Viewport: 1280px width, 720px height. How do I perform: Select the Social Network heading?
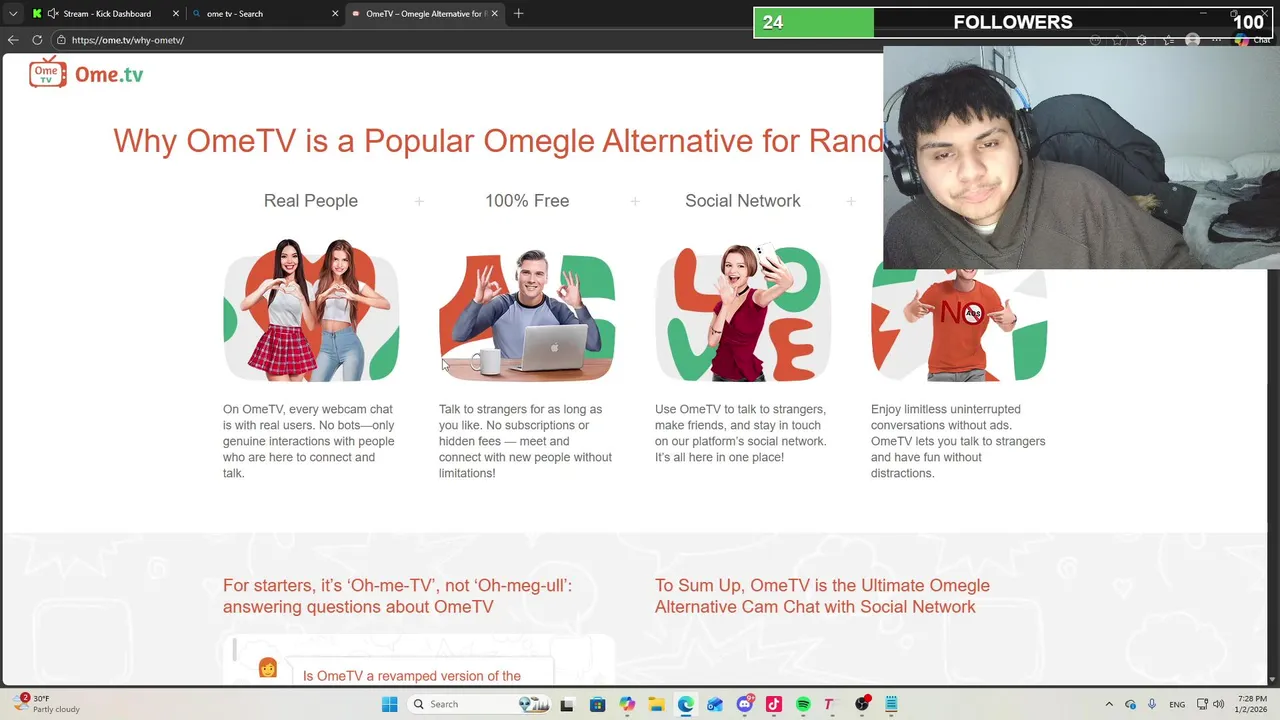tap(743, 201)
